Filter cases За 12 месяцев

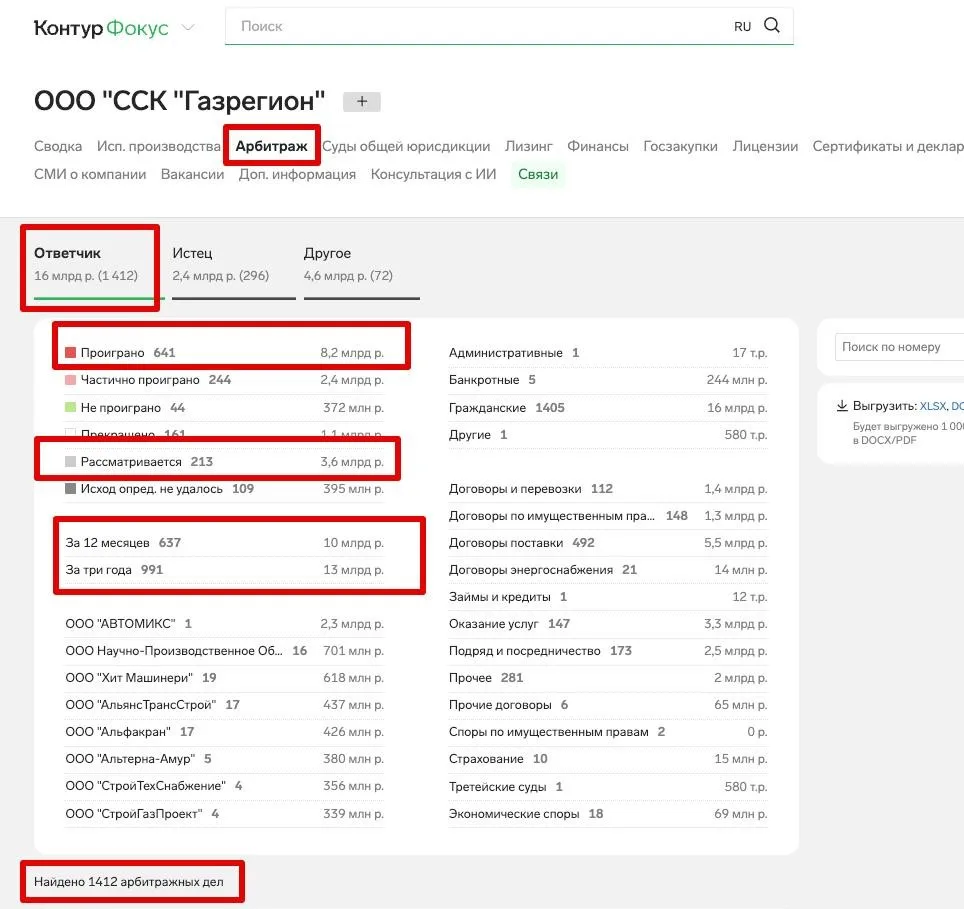tap(108, 543)
